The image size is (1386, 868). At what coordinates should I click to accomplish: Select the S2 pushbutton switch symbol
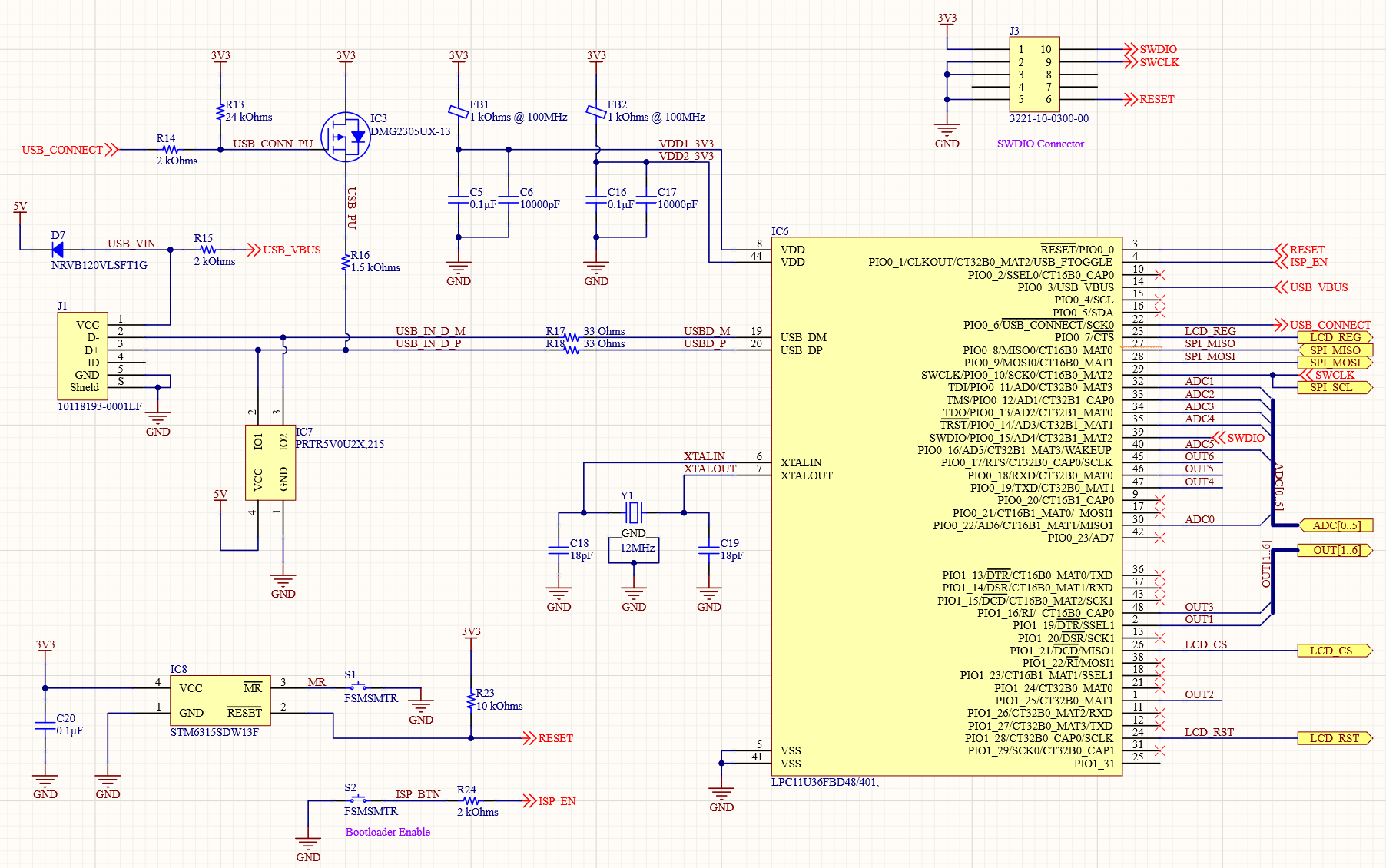(359, 800)
